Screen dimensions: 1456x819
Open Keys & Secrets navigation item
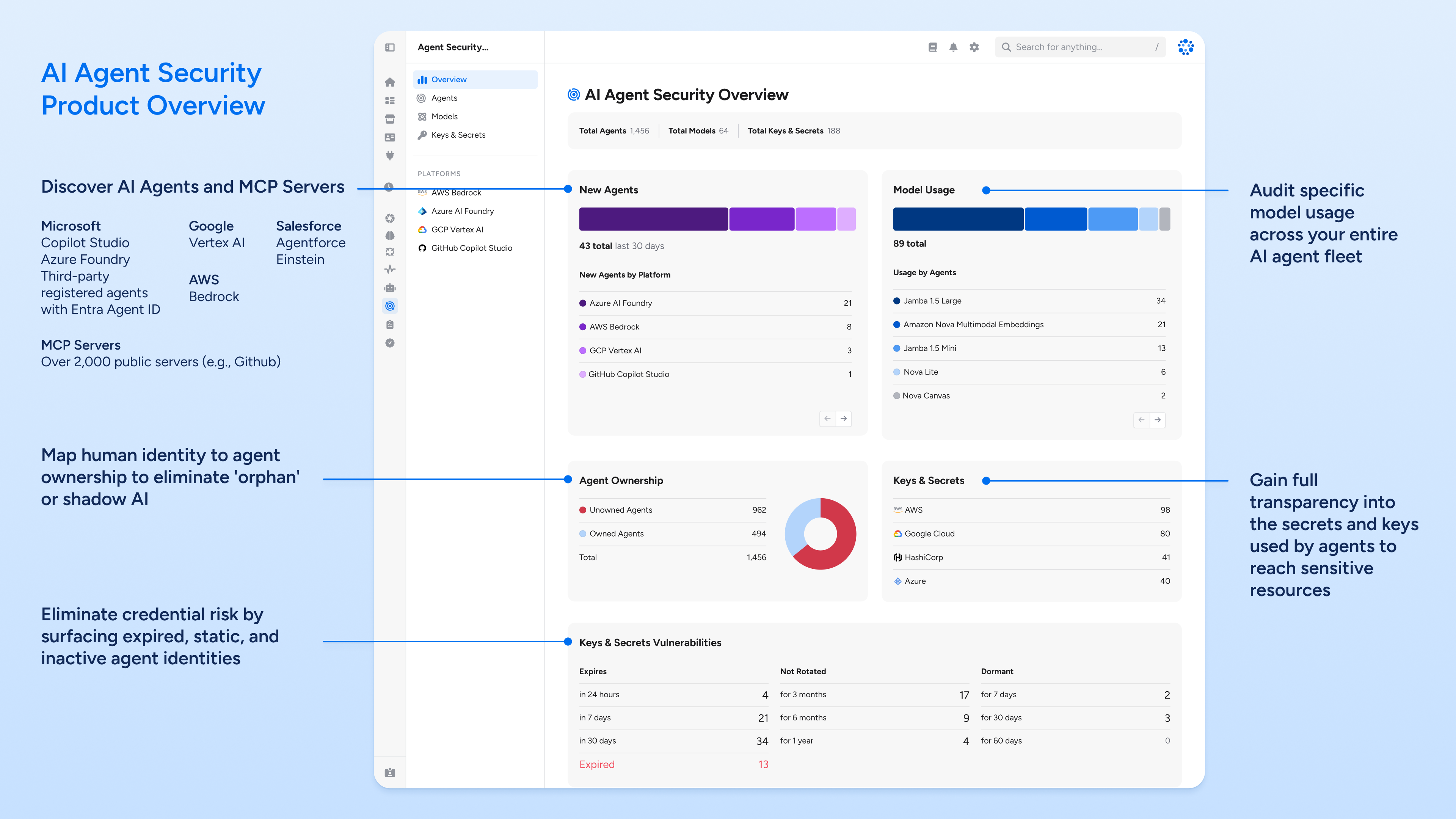tap(458, 135)
